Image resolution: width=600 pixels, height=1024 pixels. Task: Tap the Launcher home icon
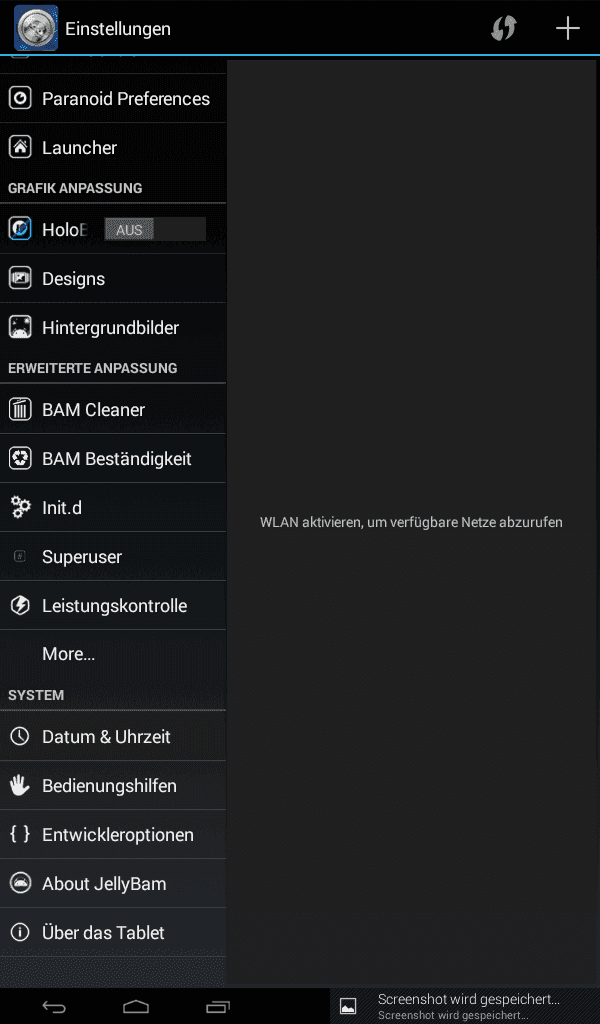(20, 147)
